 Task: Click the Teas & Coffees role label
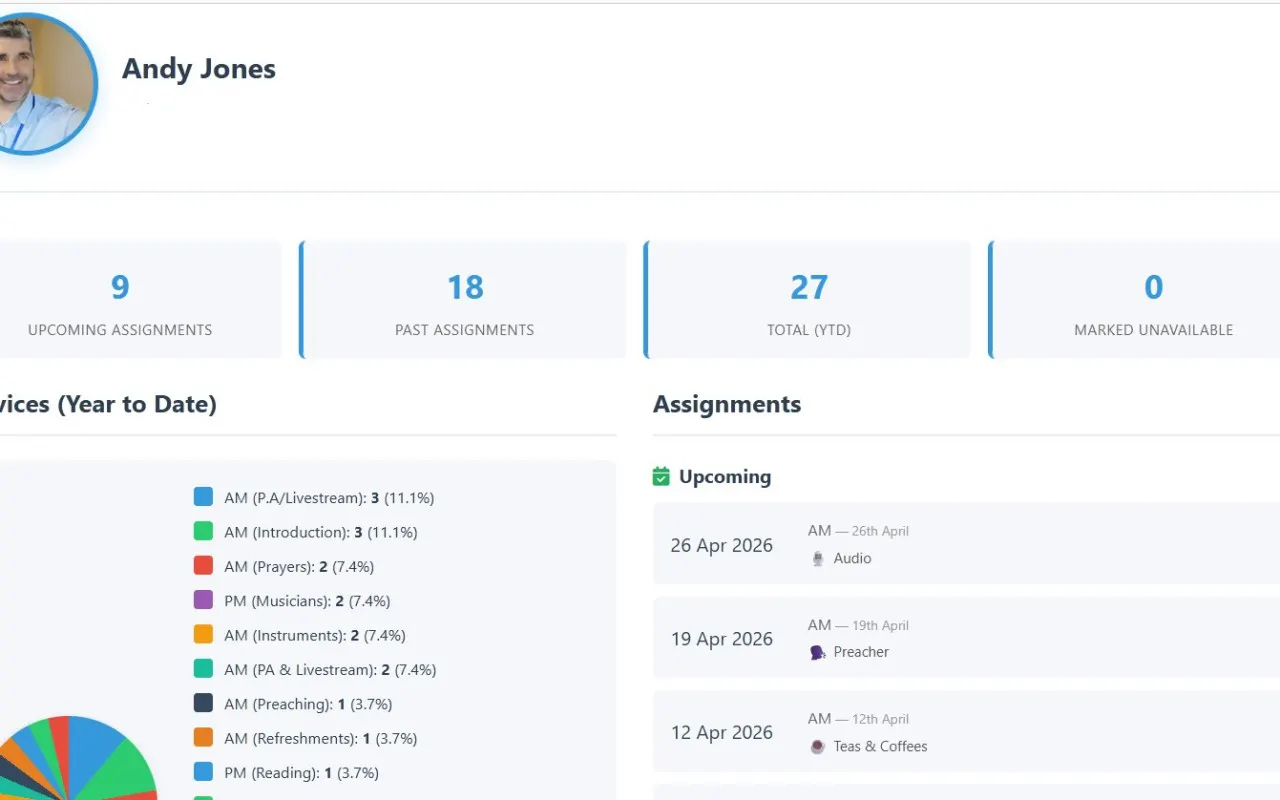click(880, 746)
